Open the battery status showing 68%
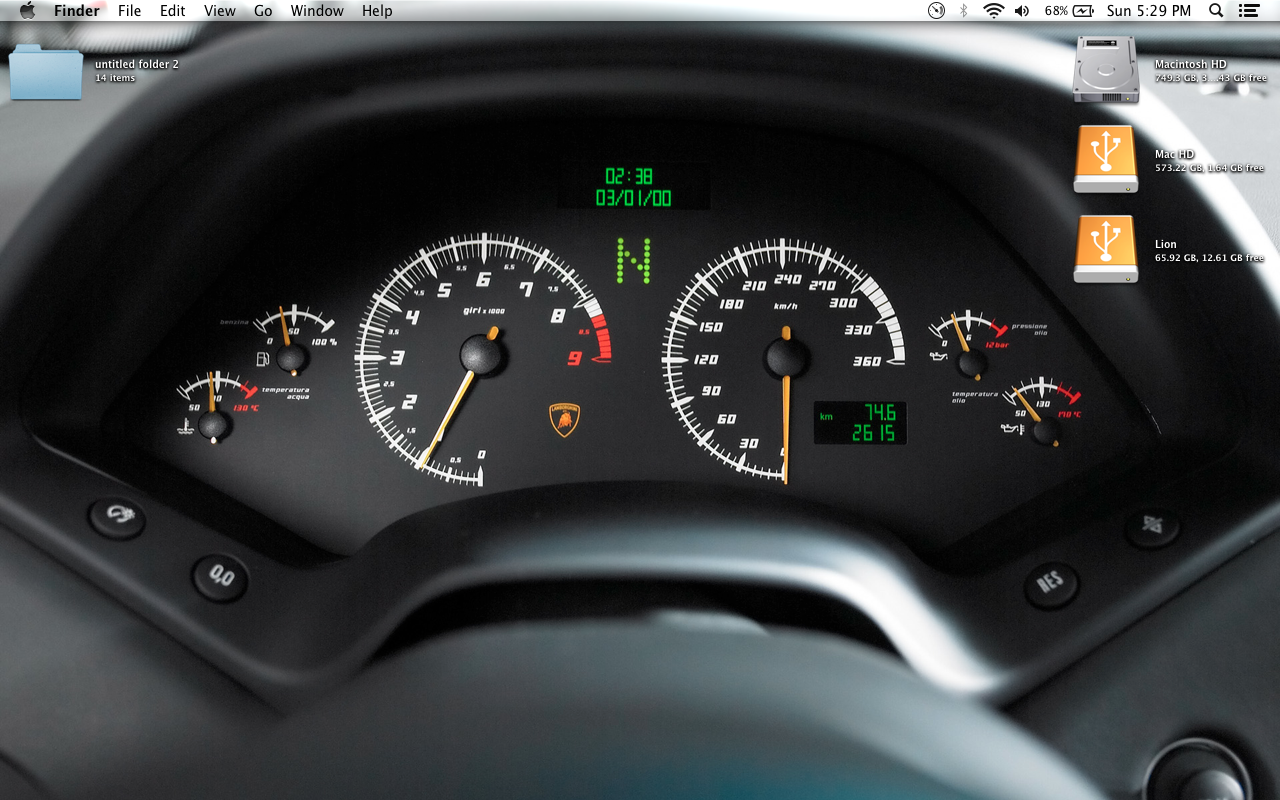The width and height of the screenshot is (1280, 800). click(1070, 11)
